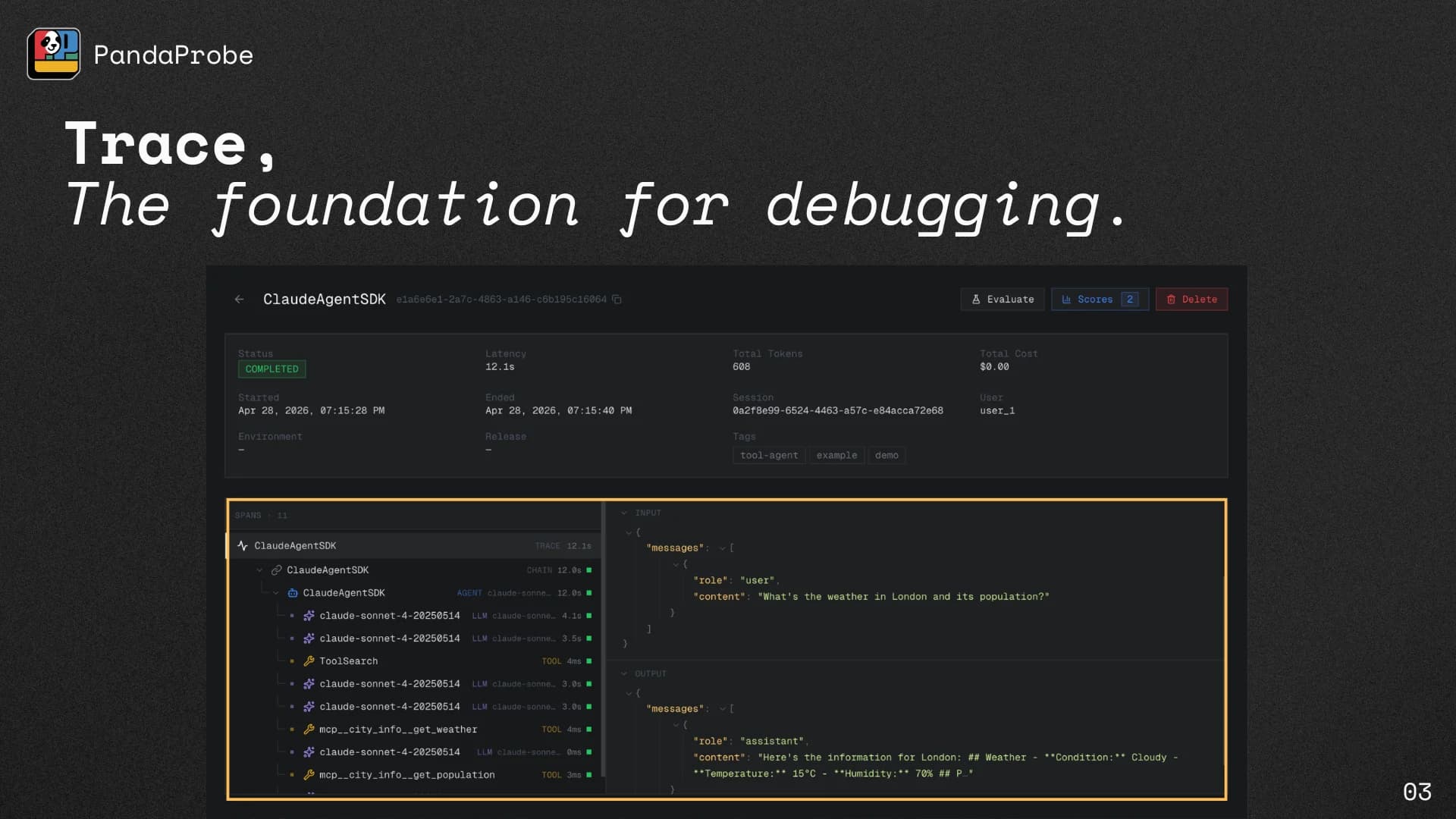Click the wrench icon beside mcp__city_info__get_population
Viewport: 1456px width, 819px height.
click(309, 775)
